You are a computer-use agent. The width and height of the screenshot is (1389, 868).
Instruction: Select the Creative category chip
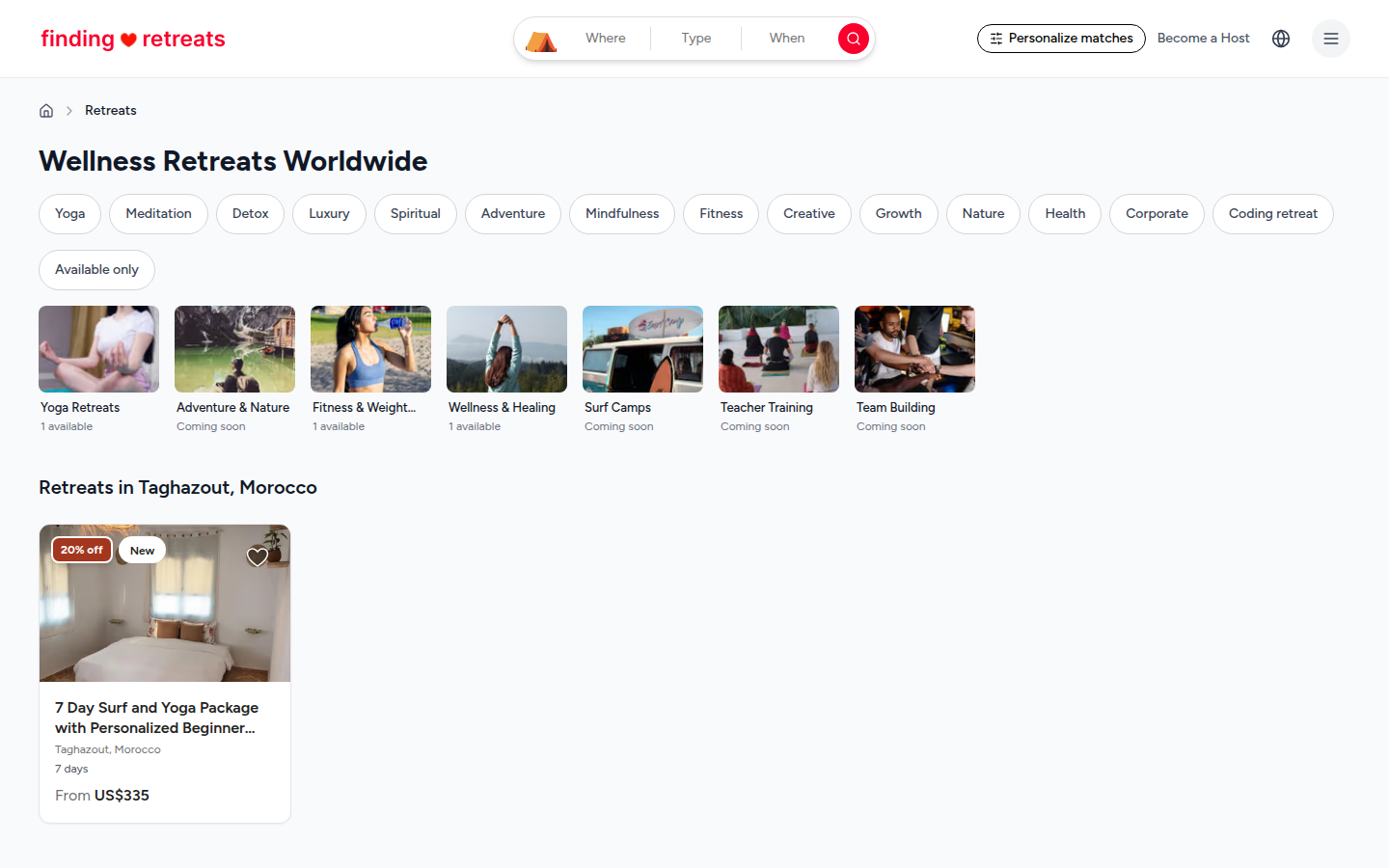pos(809,214)
